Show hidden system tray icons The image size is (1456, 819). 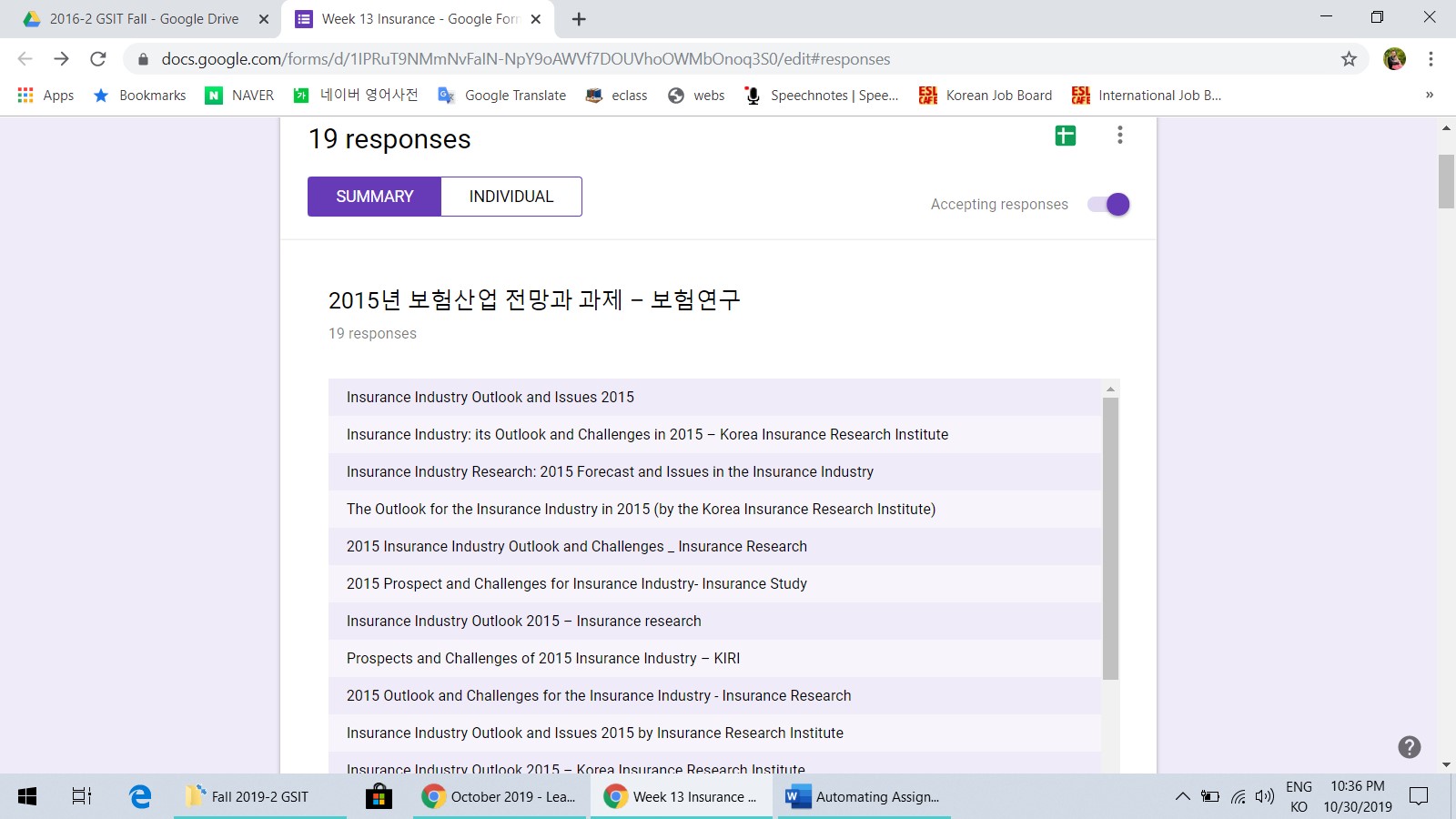tap(1182, 796)
